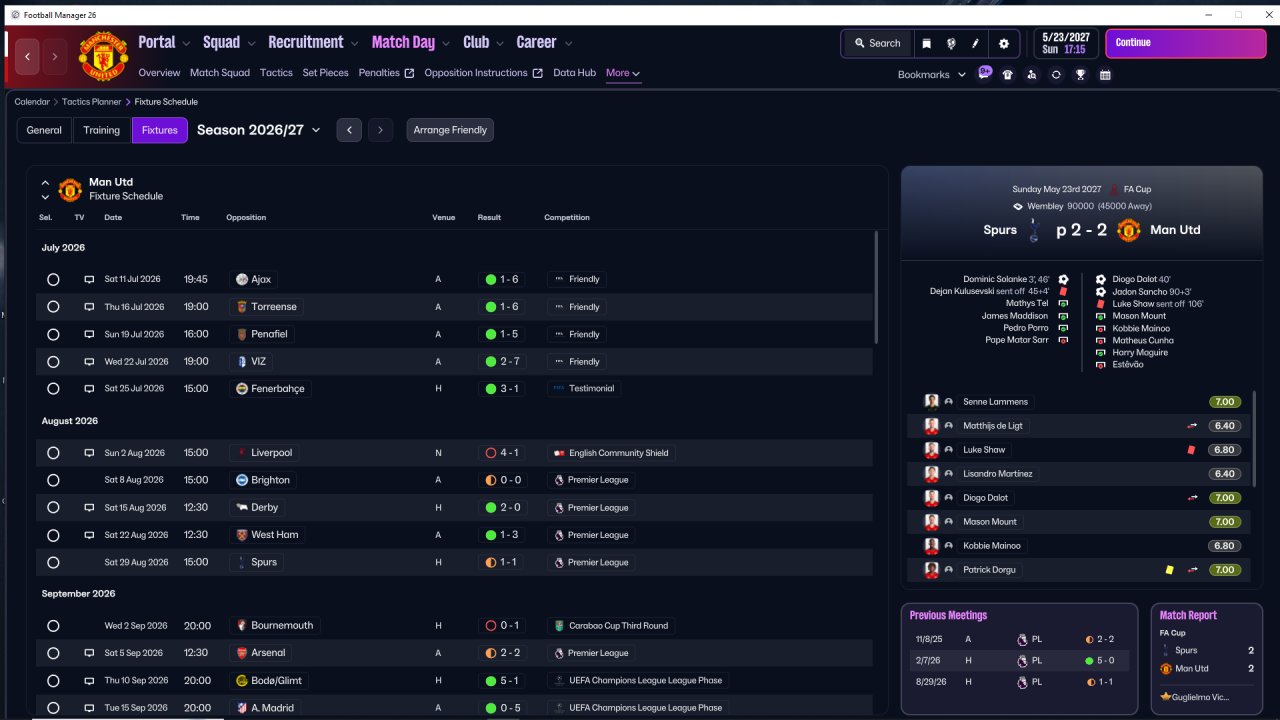
Task: Click the Manchester United crest in the header
Action: (x=103, y=57)
